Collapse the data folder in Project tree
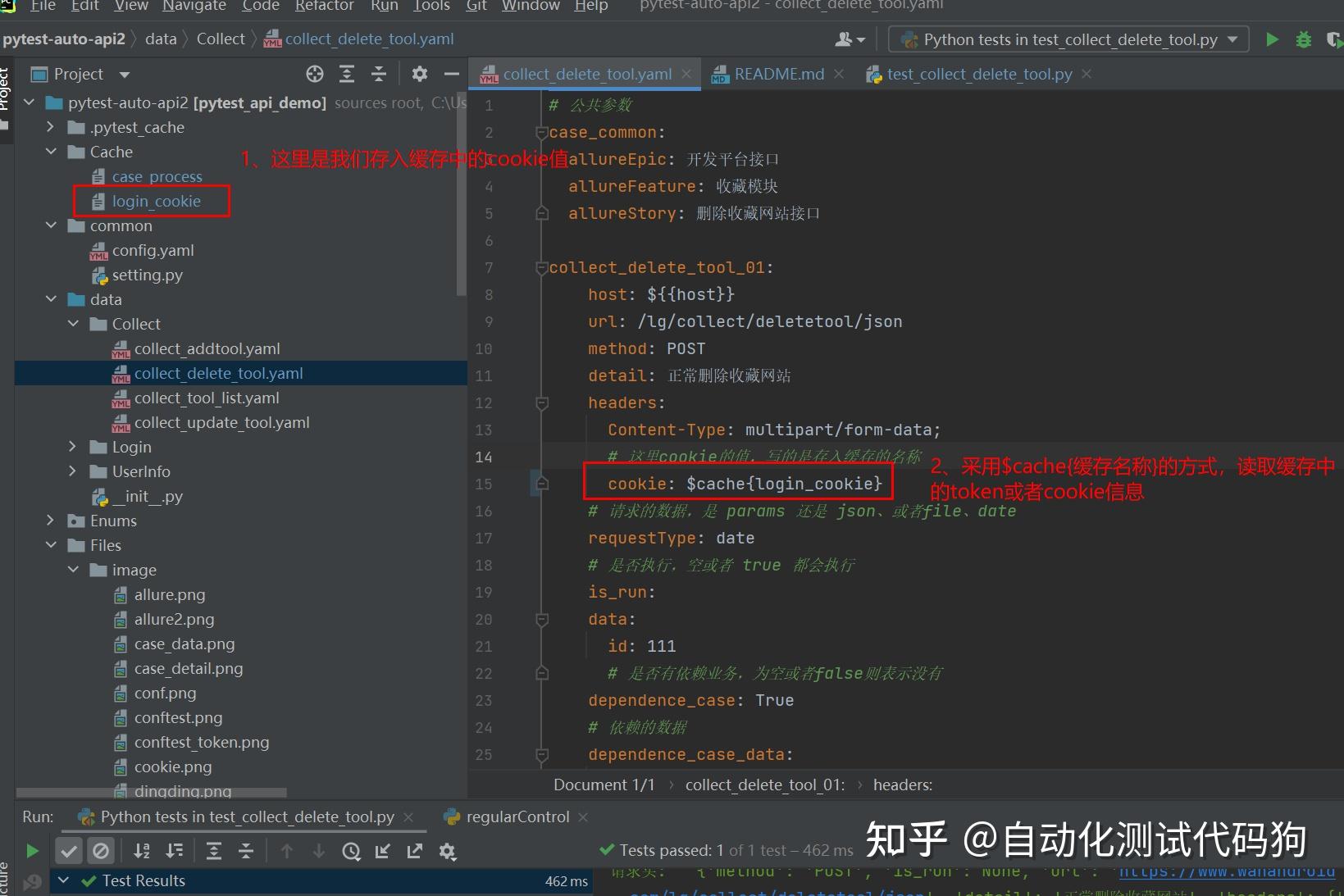 pyautogui.click(x=51, y=299)
